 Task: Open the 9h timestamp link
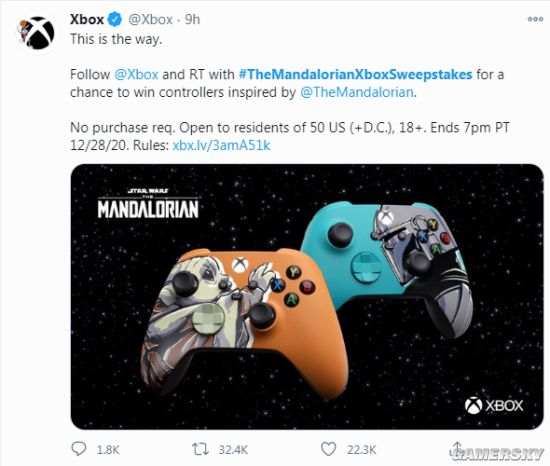click(192, 20)
